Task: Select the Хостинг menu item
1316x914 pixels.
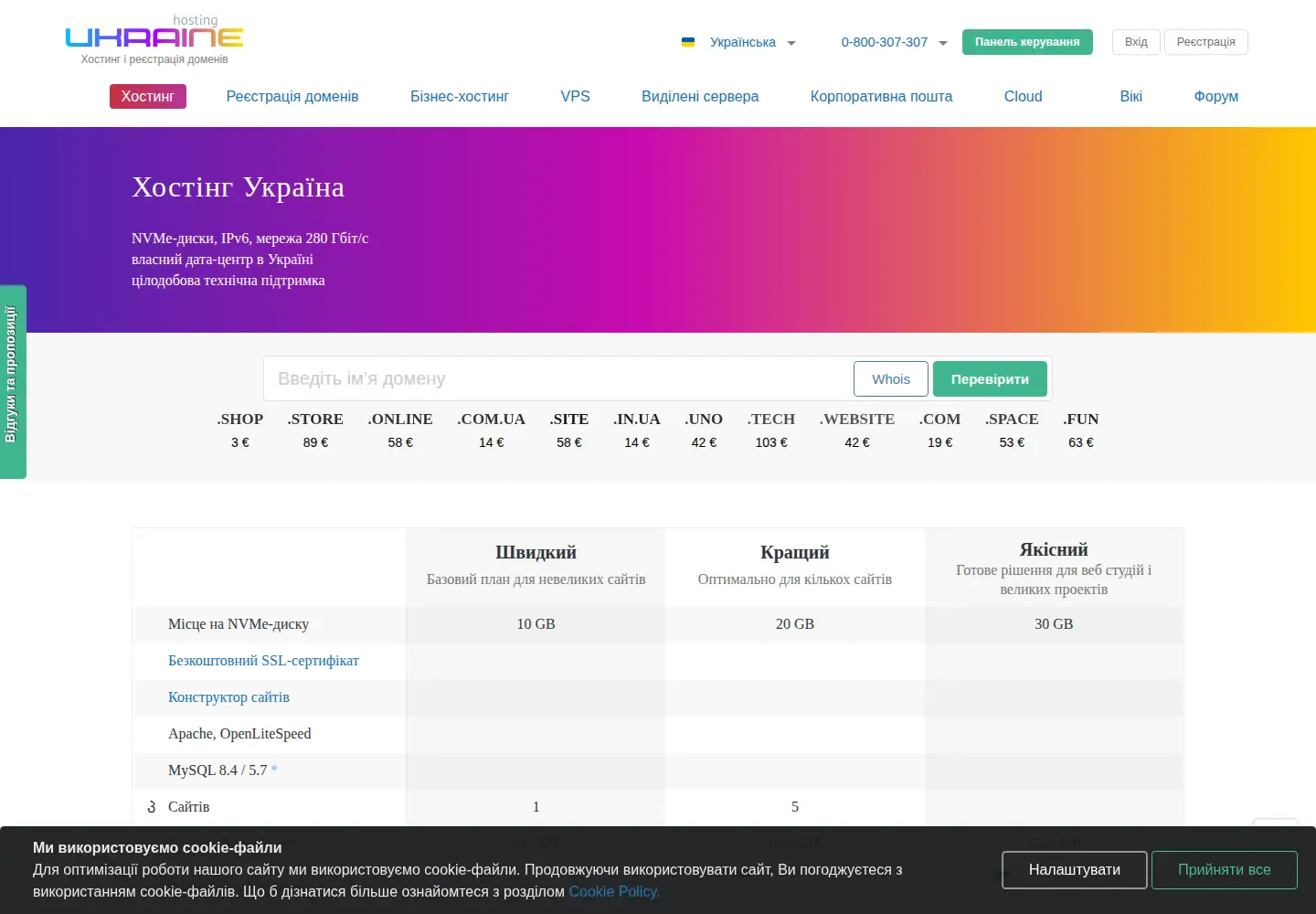Action: [148, 96]
